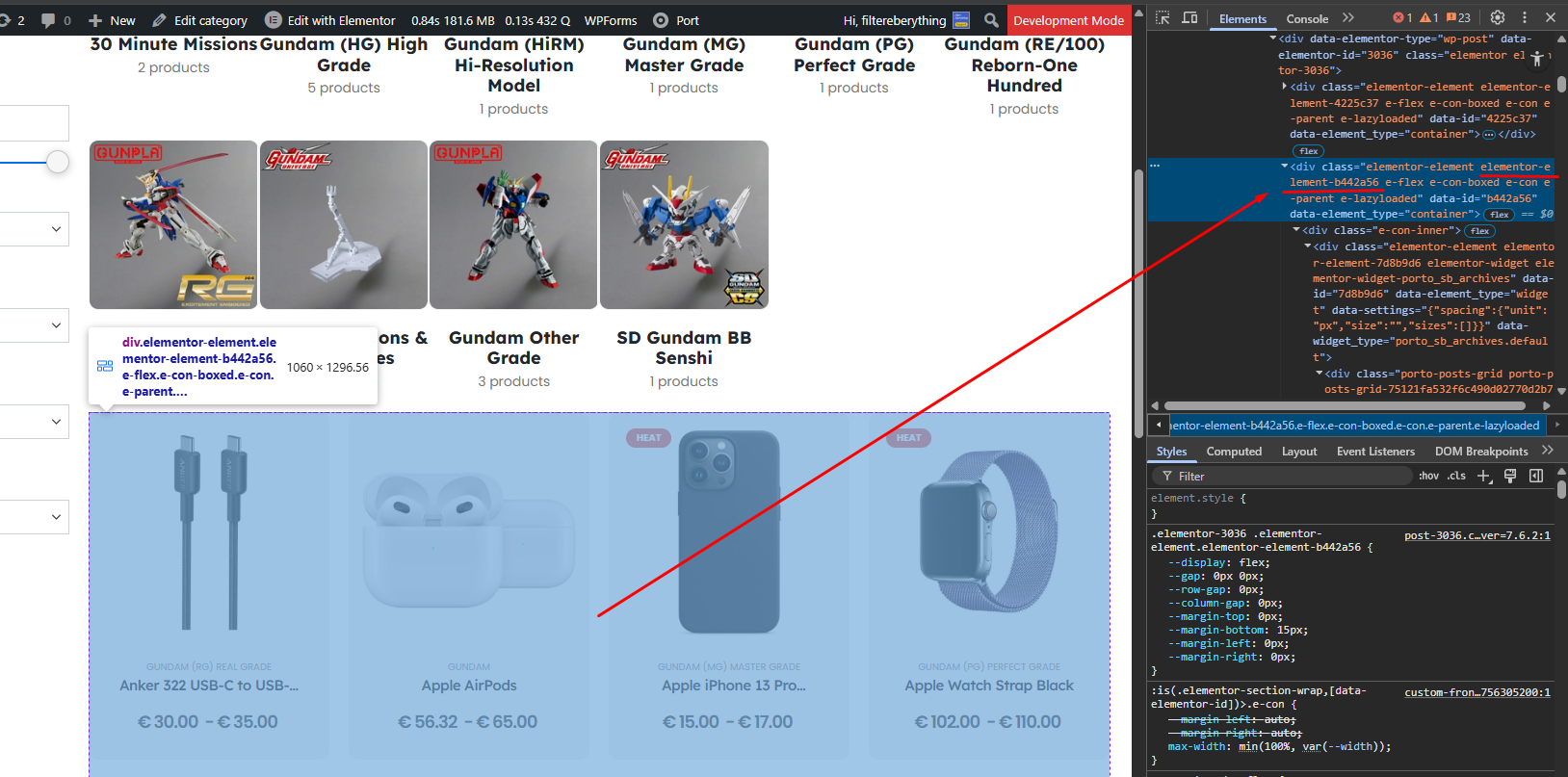Open the Apple Watch Strap Black product
Image resolution: width=1568 pixels, height=777 pixels.
pyautogui.click(x=989, y=686)
